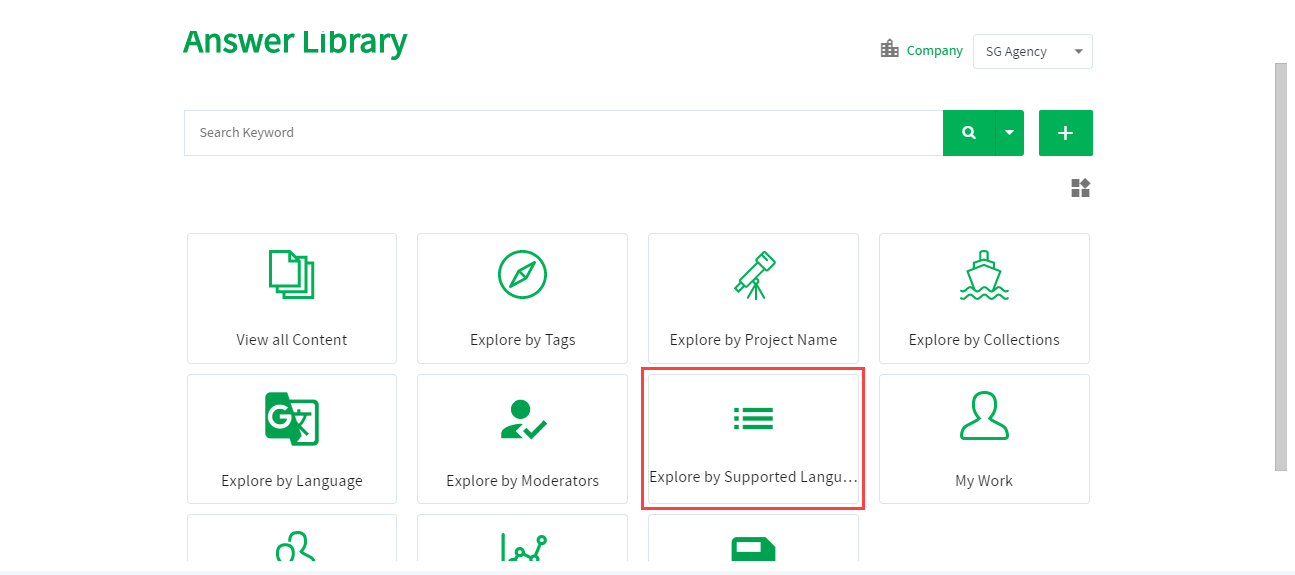Click the Explore by Project Name telescope icon
This screenshot has height=575, width=1295.
pos(755,275)
